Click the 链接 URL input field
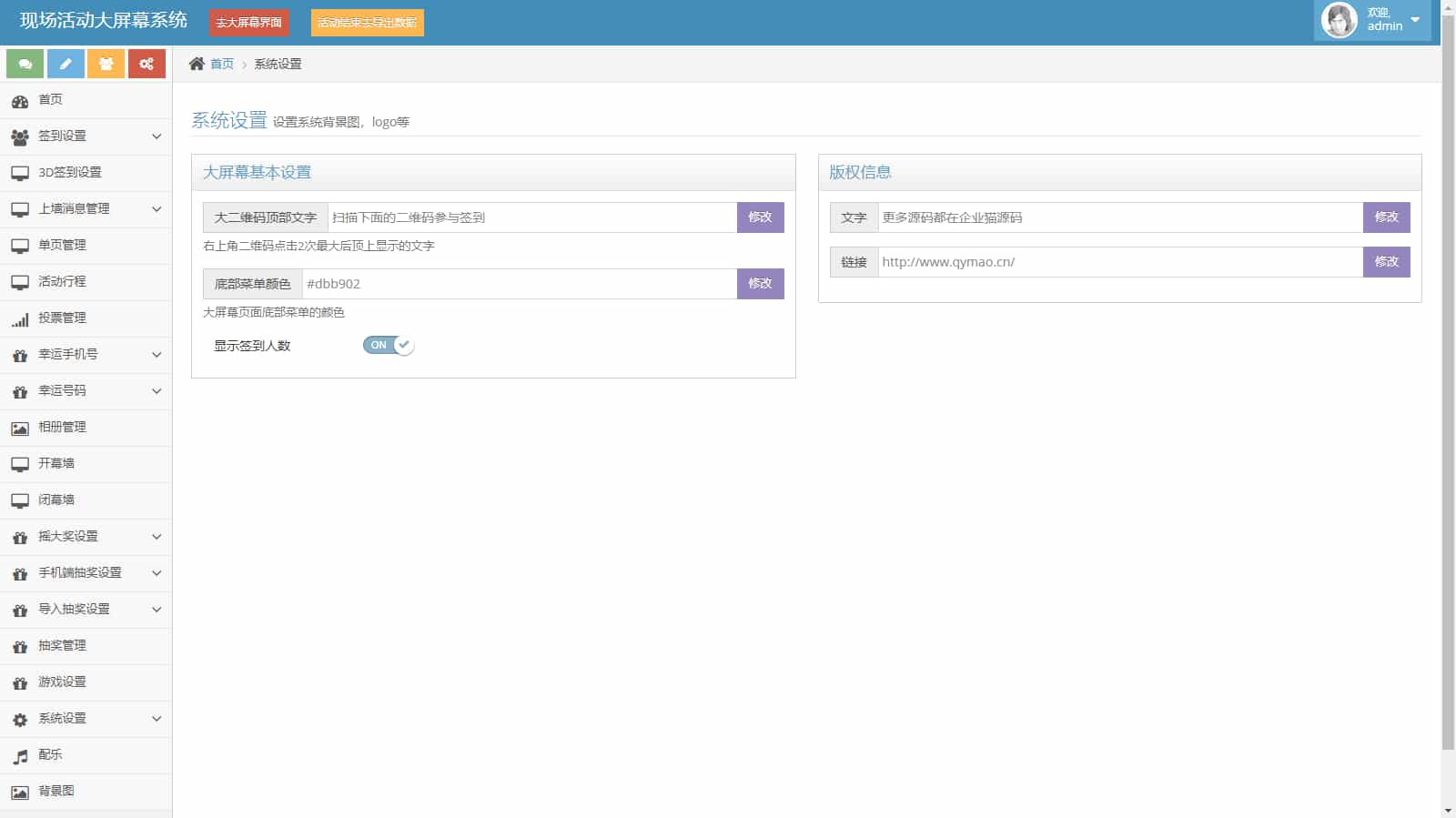Image resolution: width=1456 pixels, height=818 pixels. (1119, 262)
